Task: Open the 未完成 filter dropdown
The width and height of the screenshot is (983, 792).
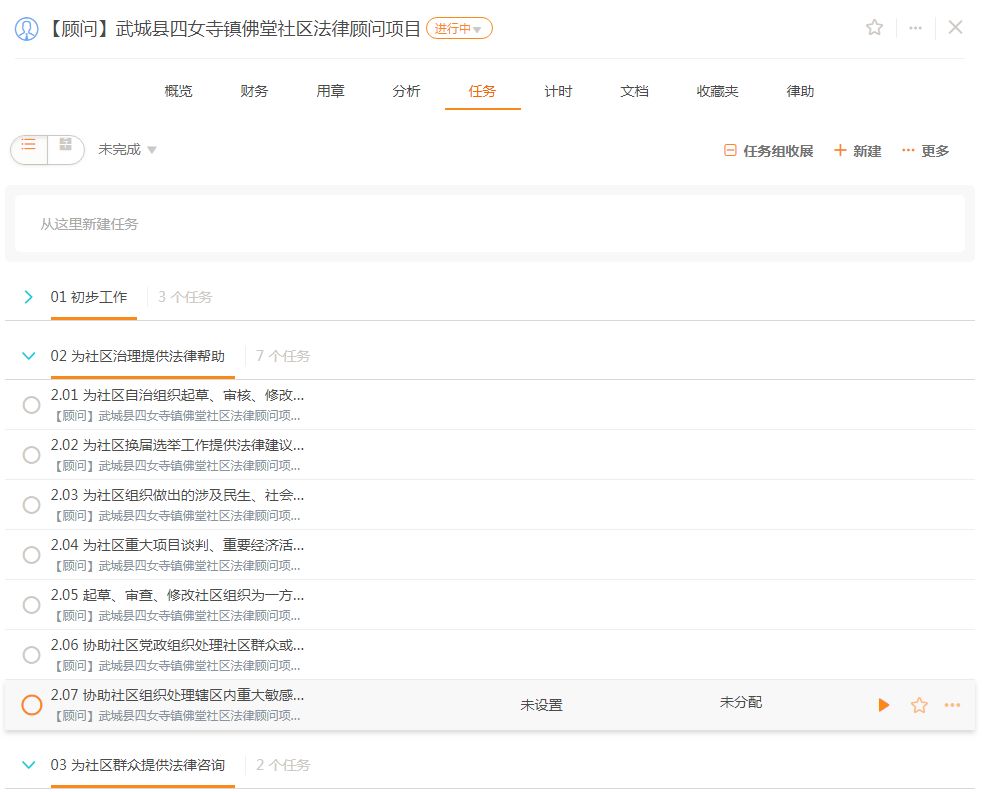Action: (127, 149)
